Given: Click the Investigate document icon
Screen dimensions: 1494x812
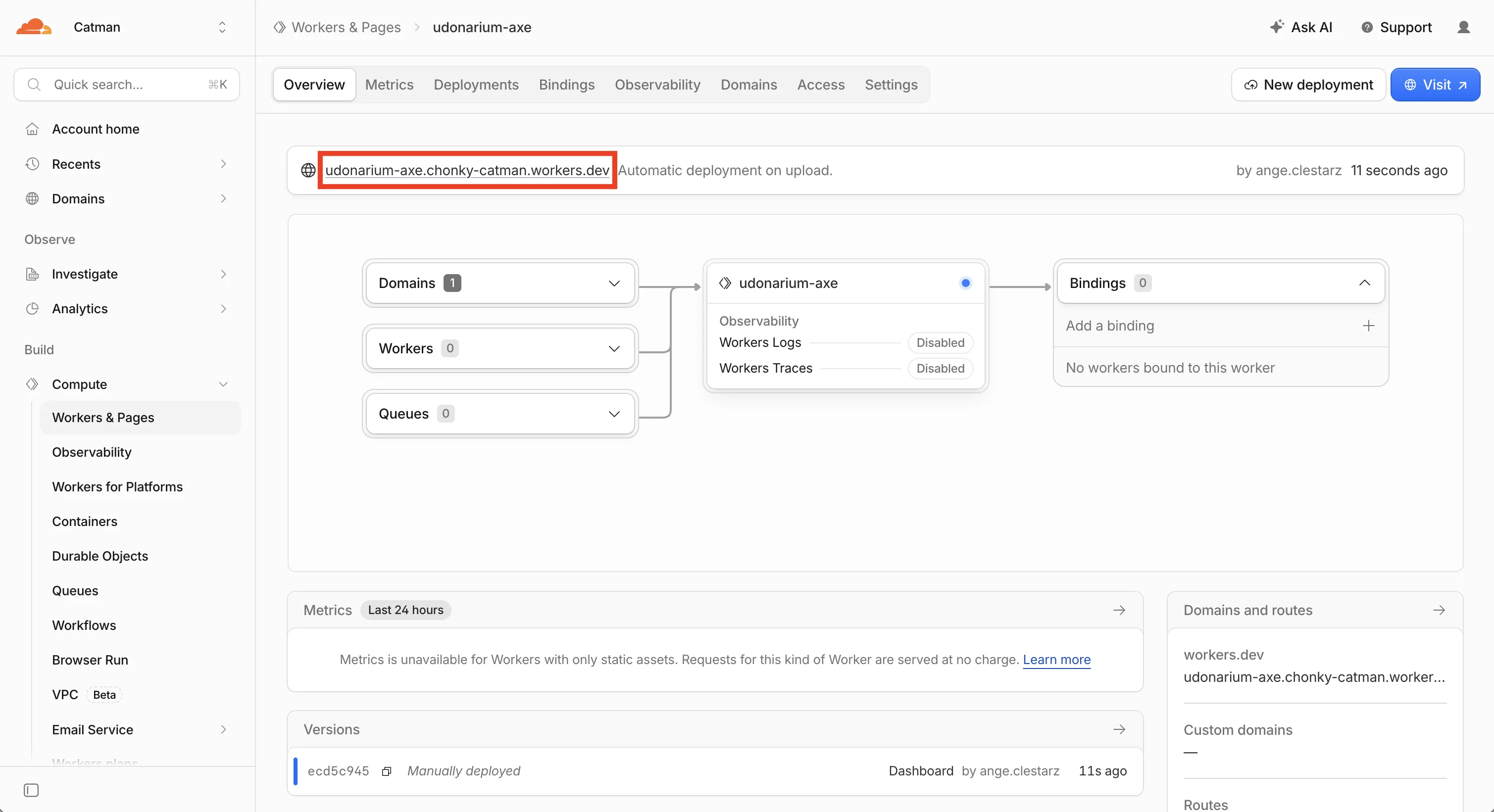Looking at the screenshot, I should [x=33, y=274].
